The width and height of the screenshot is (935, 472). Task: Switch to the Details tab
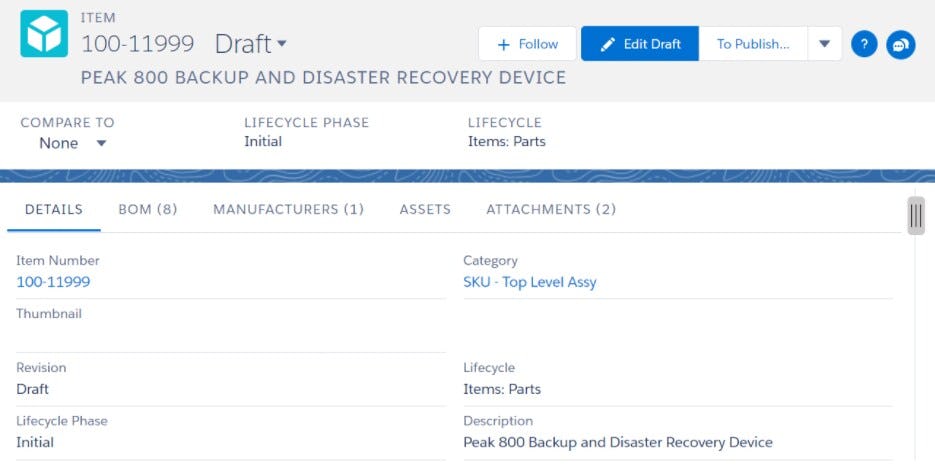54,210
